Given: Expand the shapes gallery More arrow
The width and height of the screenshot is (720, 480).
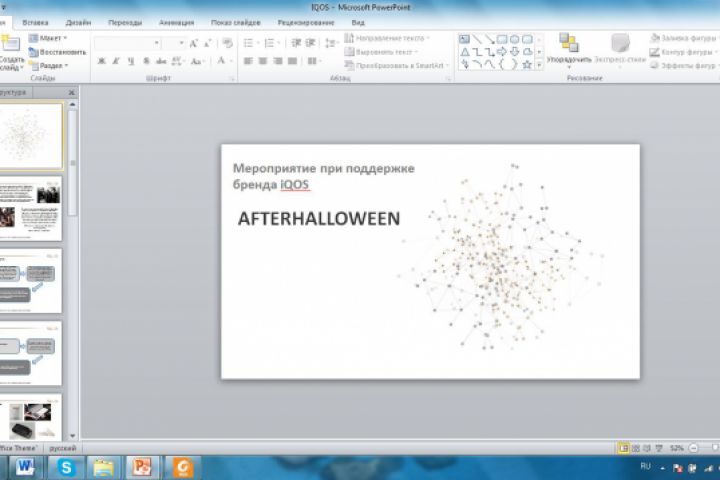Looking at the screenshot, I should point(540,65).
